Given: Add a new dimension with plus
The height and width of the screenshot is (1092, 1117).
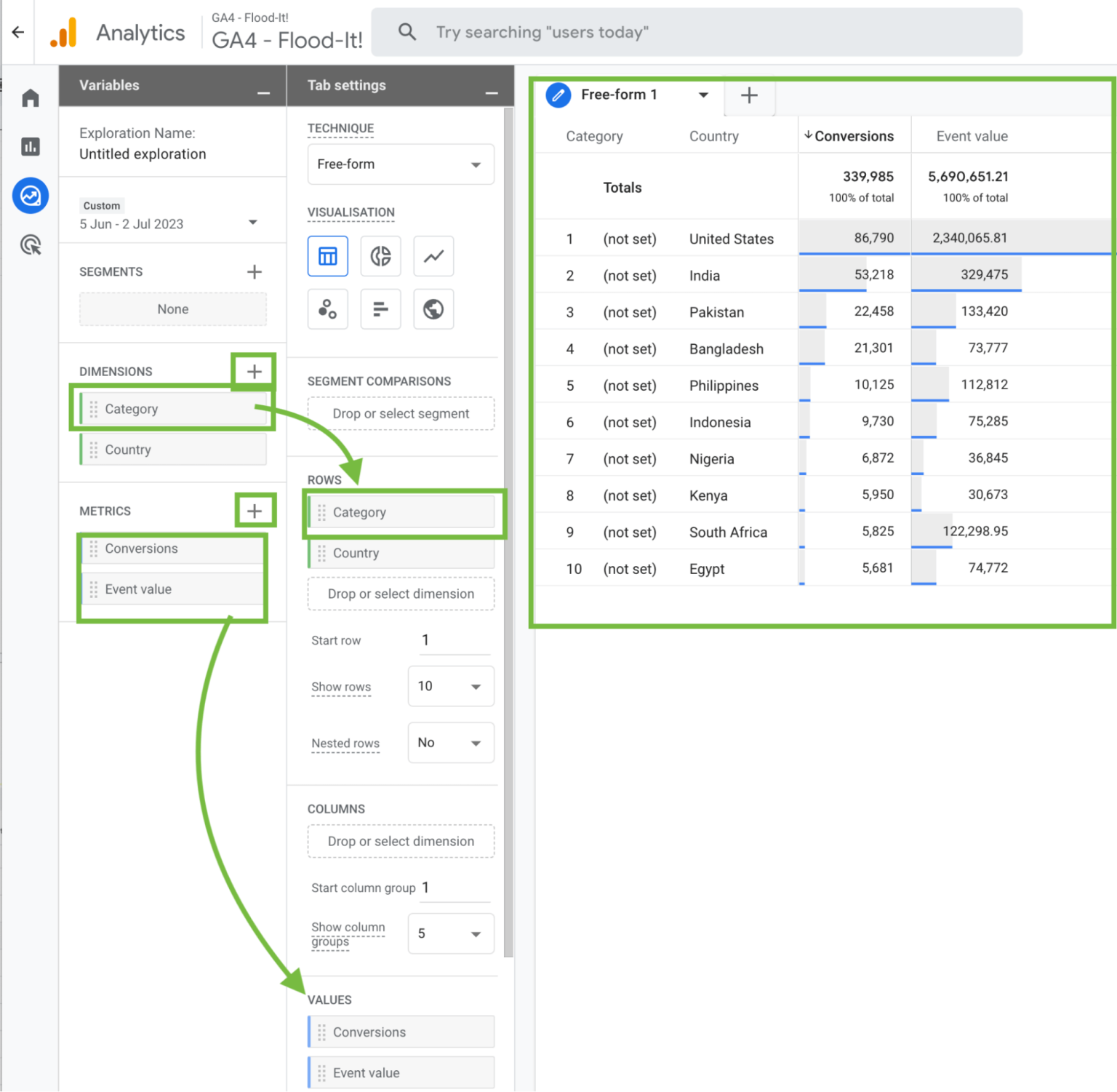Looking at the screenshot, I should coord(254,372).
